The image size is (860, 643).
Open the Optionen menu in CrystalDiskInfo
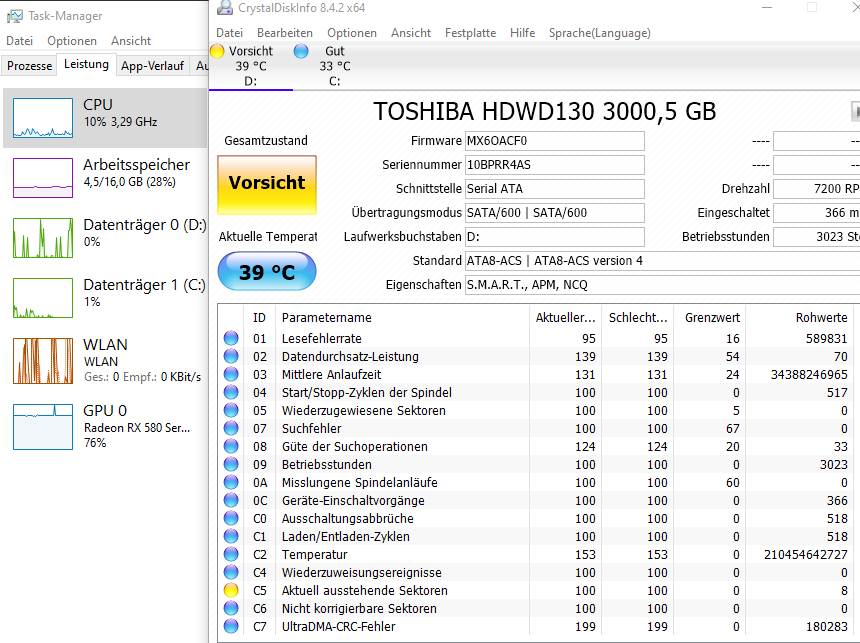pos(352,33)
